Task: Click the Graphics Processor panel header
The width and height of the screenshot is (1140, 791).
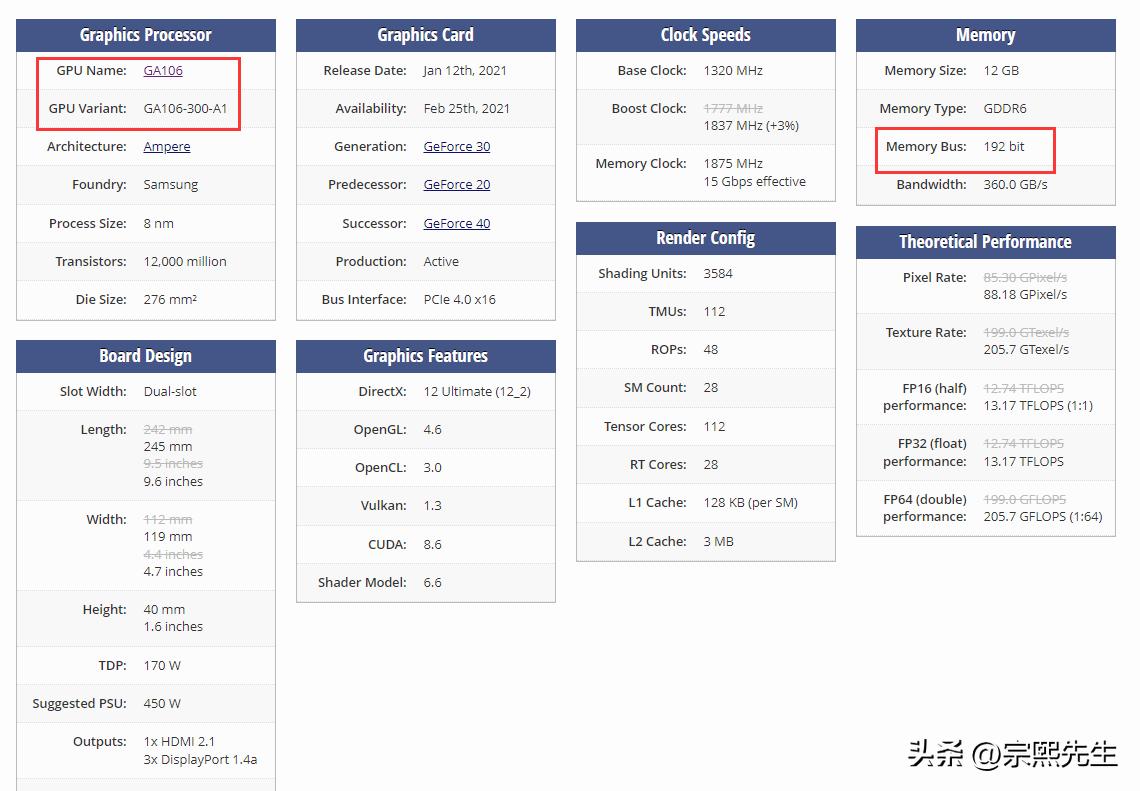Action: tap(145, 34)
